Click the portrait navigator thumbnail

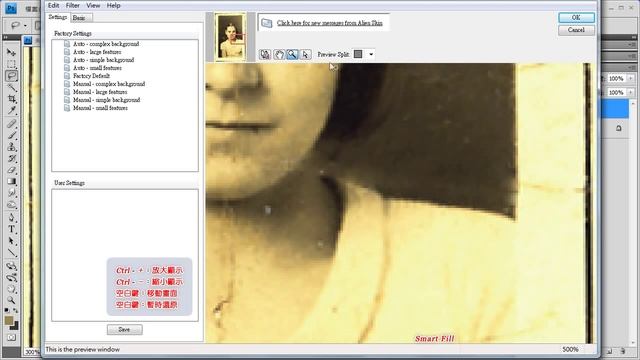pos(231,37)
